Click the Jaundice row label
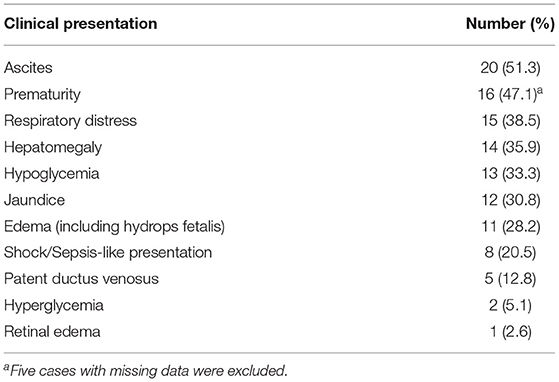559x382 pixels. point(35,200)
